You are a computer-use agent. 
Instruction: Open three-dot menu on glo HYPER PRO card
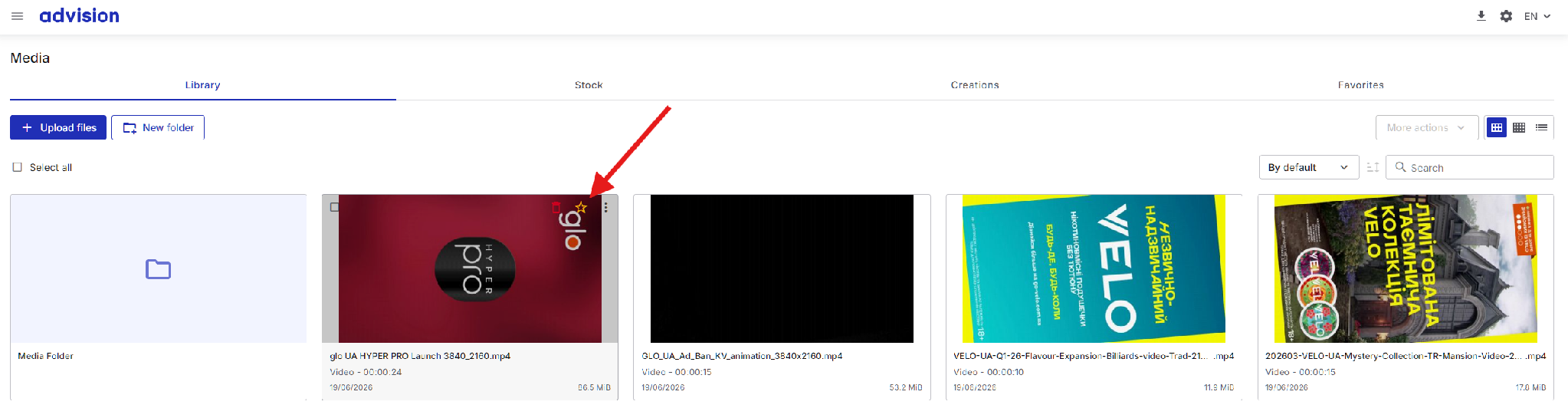pyautogui.click(x=605, y=207)
